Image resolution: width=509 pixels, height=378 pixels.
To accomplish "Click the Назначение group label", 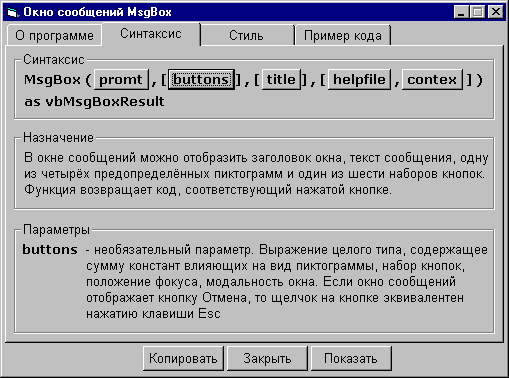I will click(x=58, y=138).
